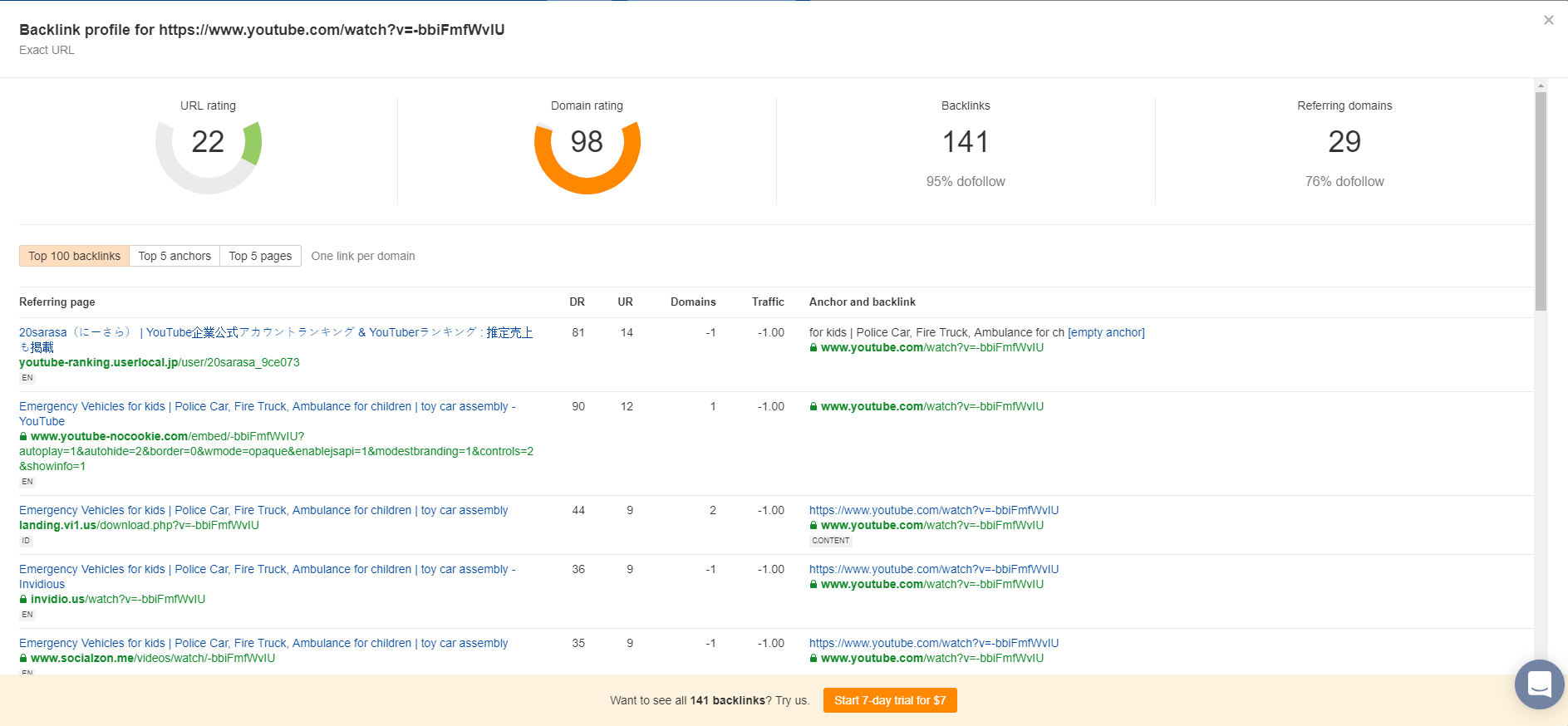Open the youtube-nocookie.com embed URL
The width and height of the screenshot is (1568, 726).
(x=276, y=451)
